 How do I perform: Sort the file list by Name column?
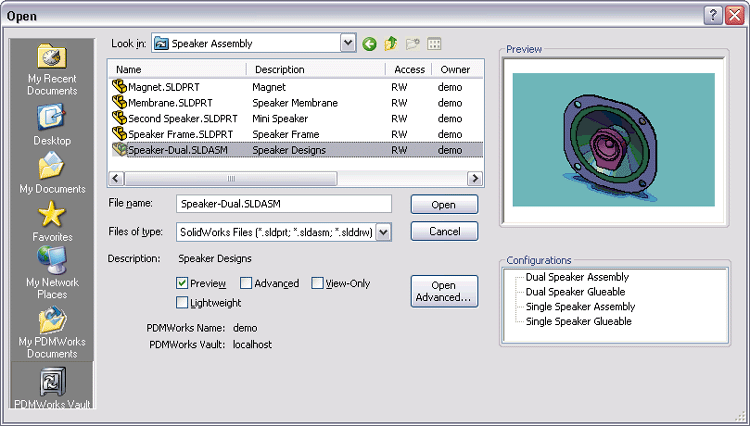[177, 69]
